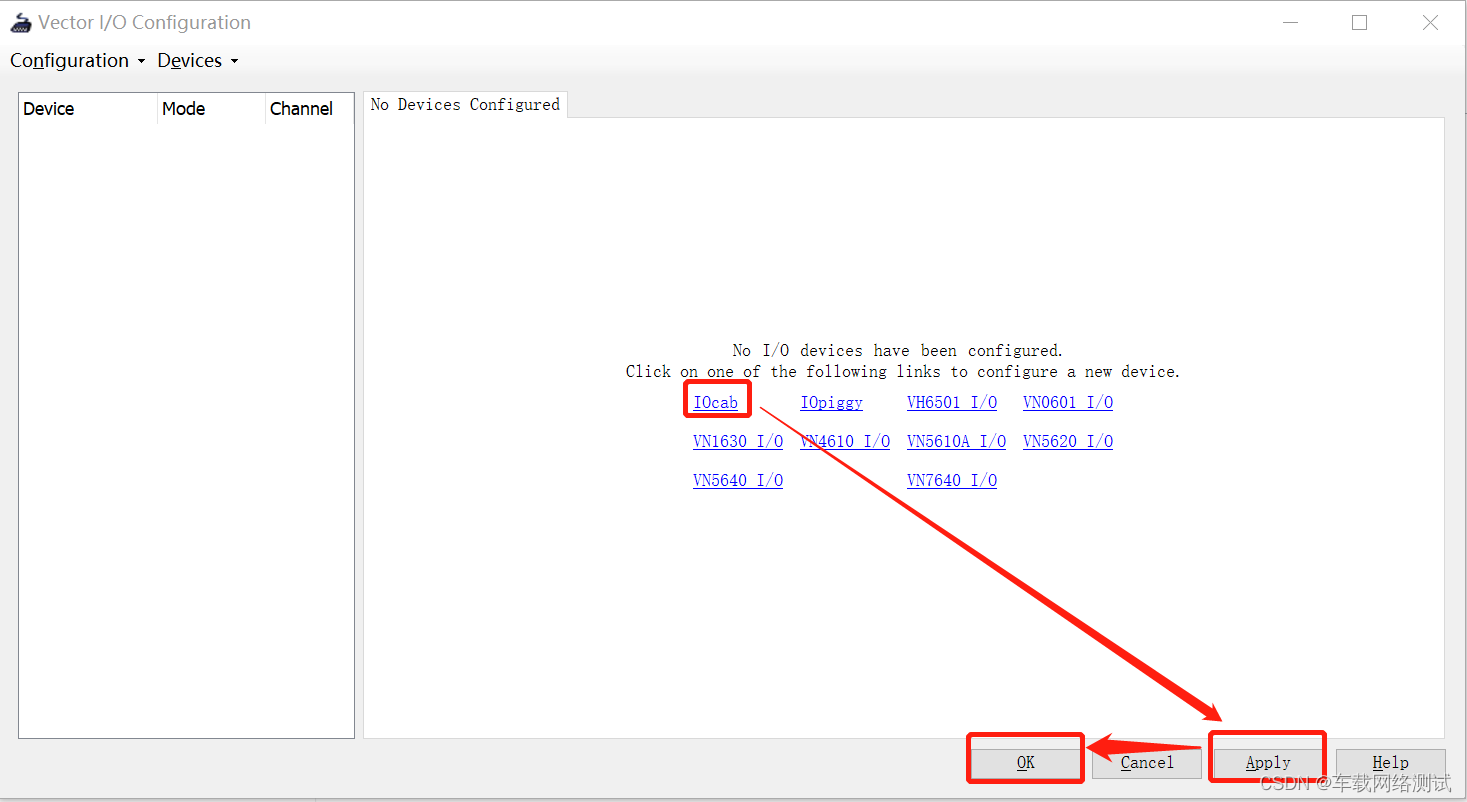Click the IOpiggy device link
This screenshot has height=802, width=1467.
[x=831, y=403]
